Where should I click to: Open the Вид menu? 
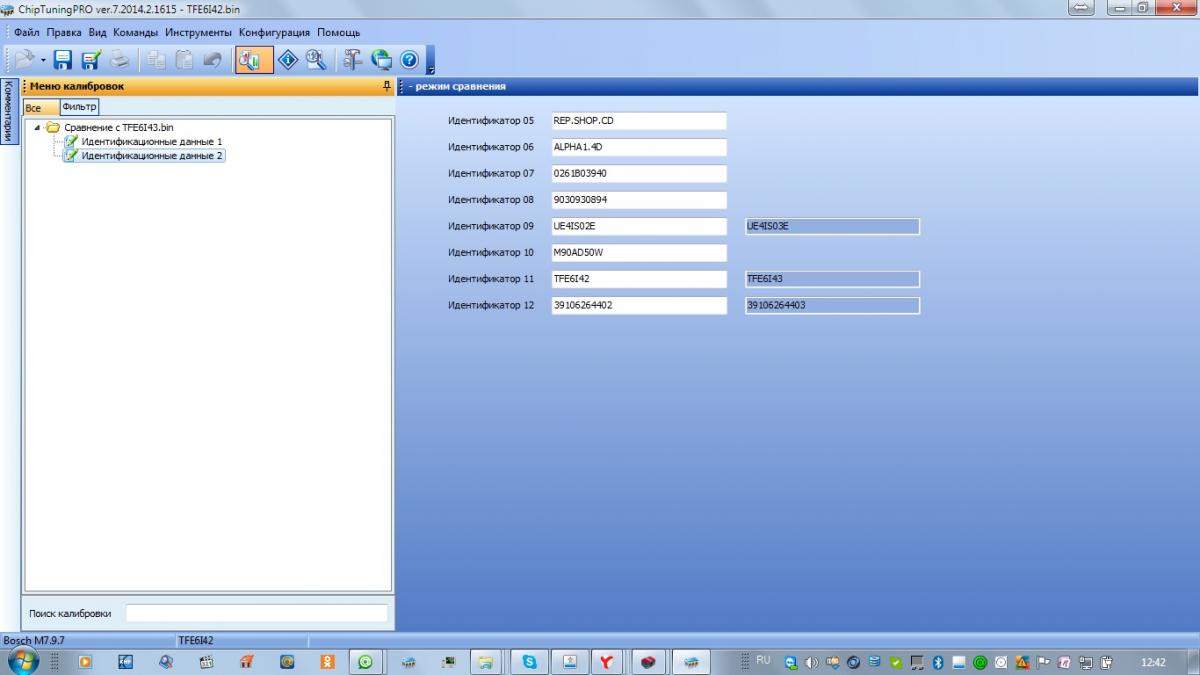point(97,32)
